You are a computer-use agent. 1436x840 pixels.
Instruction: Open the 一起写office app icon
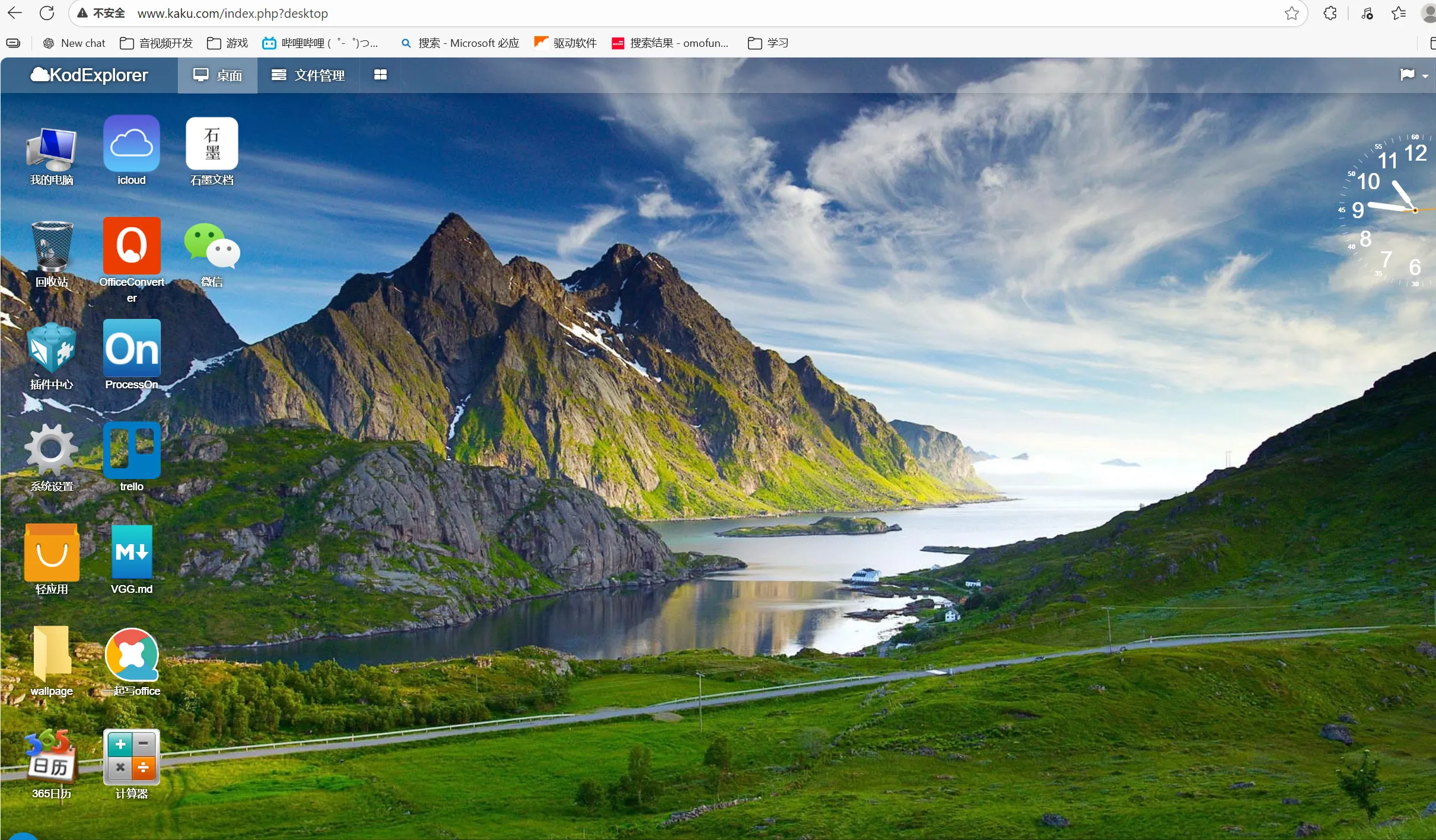pos(131,654)
